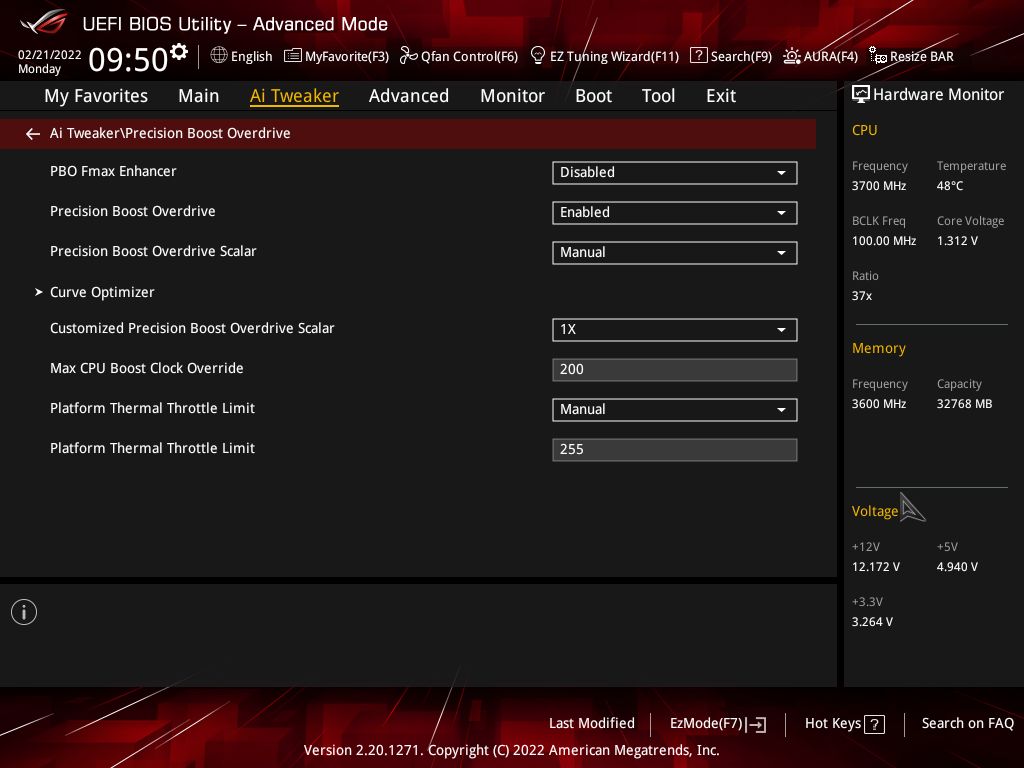Click Ai Tweaker\Precision Boost Overdrive breadcrumb text

click(x=170, y=133)
